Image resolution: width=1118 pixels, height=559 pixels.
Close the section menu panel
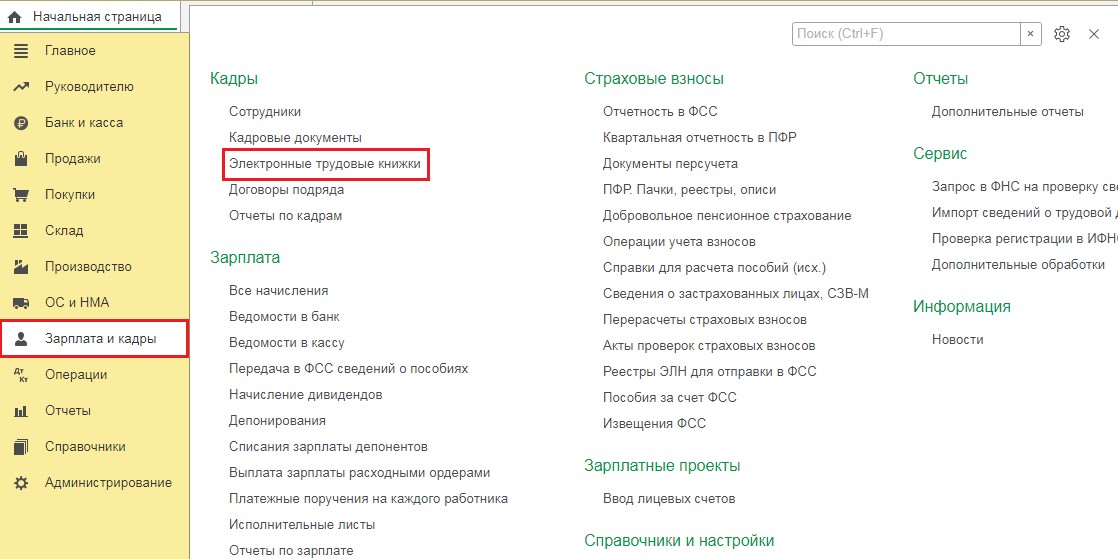pyautogui.click(x=1094, y=34)
